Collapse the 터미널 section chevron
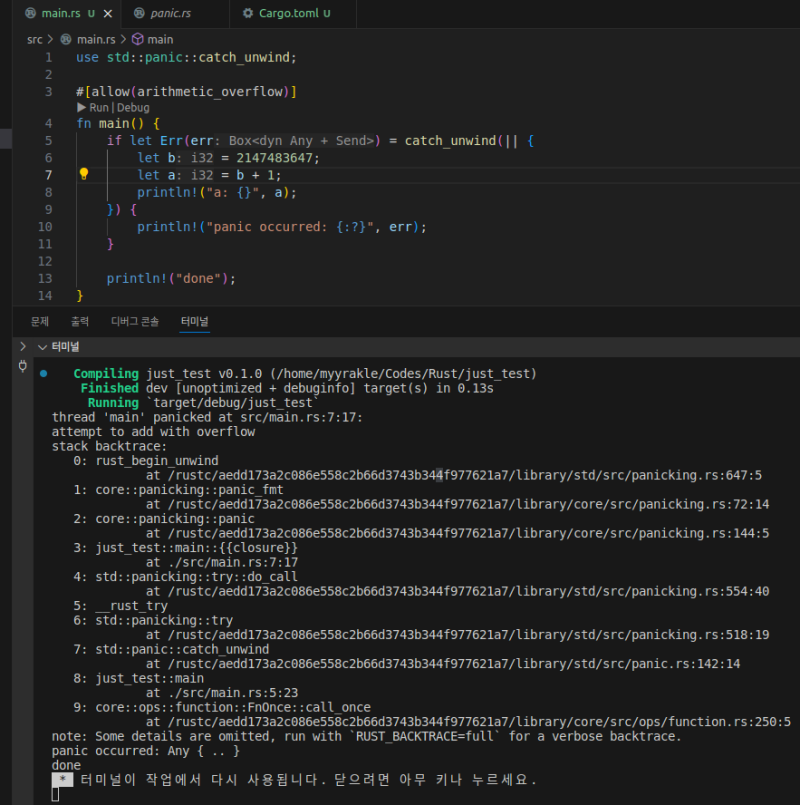The height and width of the screenshot is (805, 800). tap(42, 346)
